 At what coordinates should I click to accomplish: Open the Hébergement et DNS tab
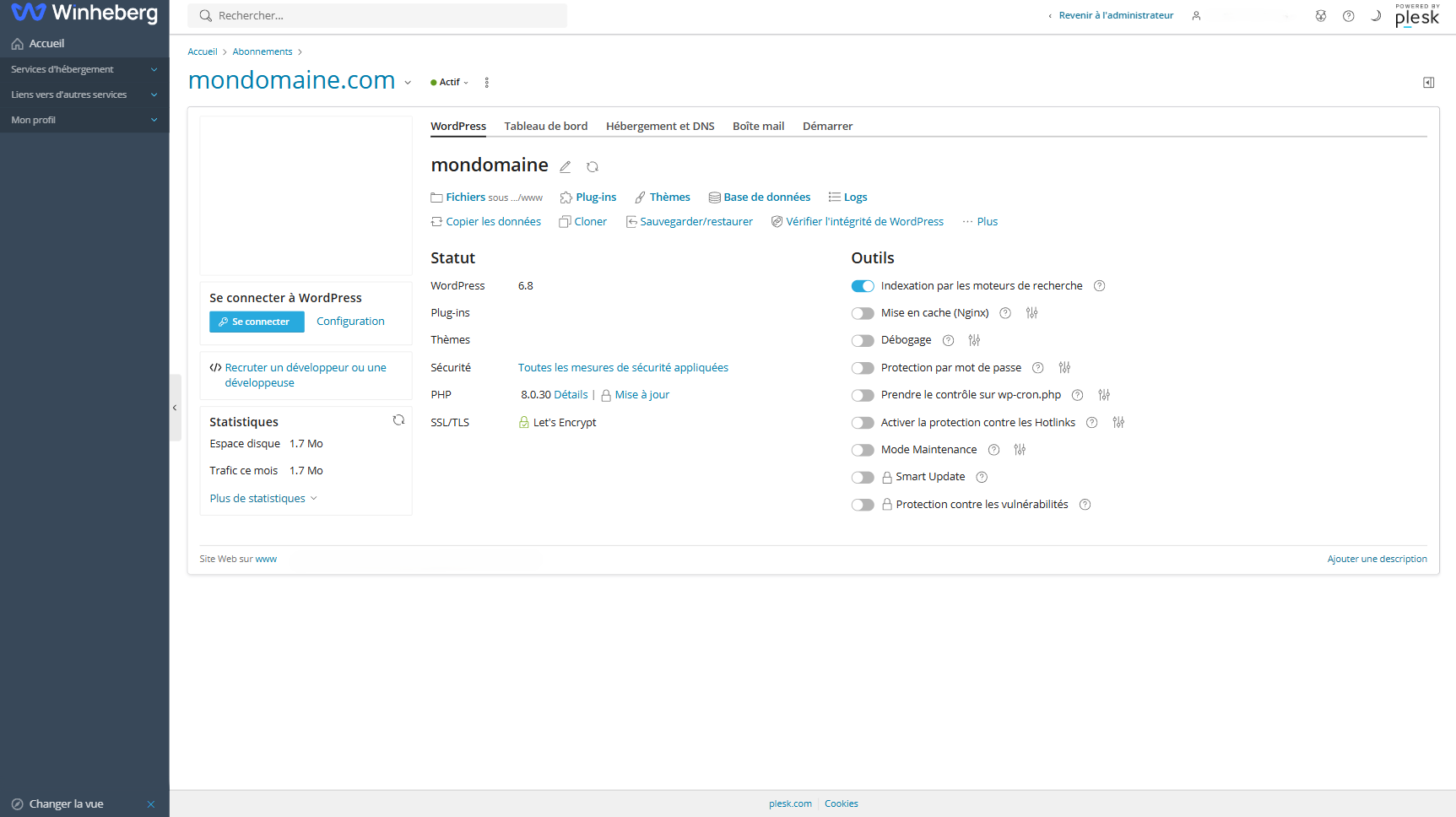pos(660,127)
